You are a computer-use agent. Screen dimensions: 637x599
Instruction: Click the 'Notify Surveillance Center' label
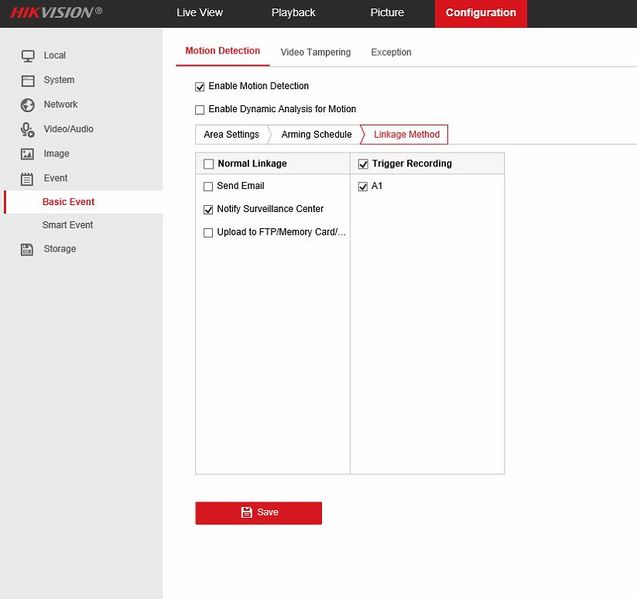270,209
